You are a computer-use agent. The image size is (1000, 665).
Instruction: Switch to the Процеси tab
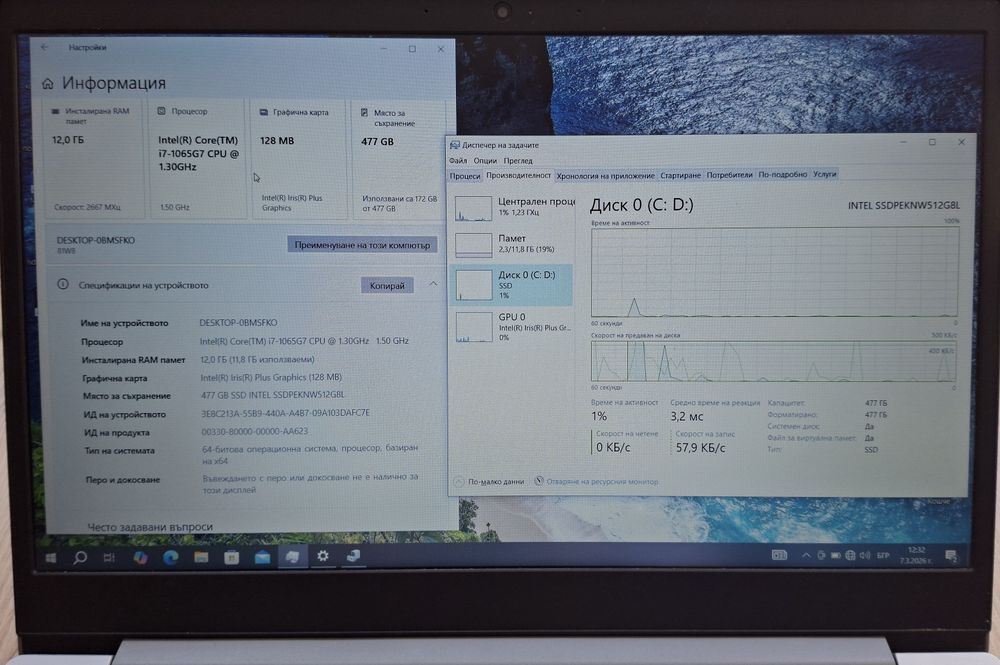(465, 176)
